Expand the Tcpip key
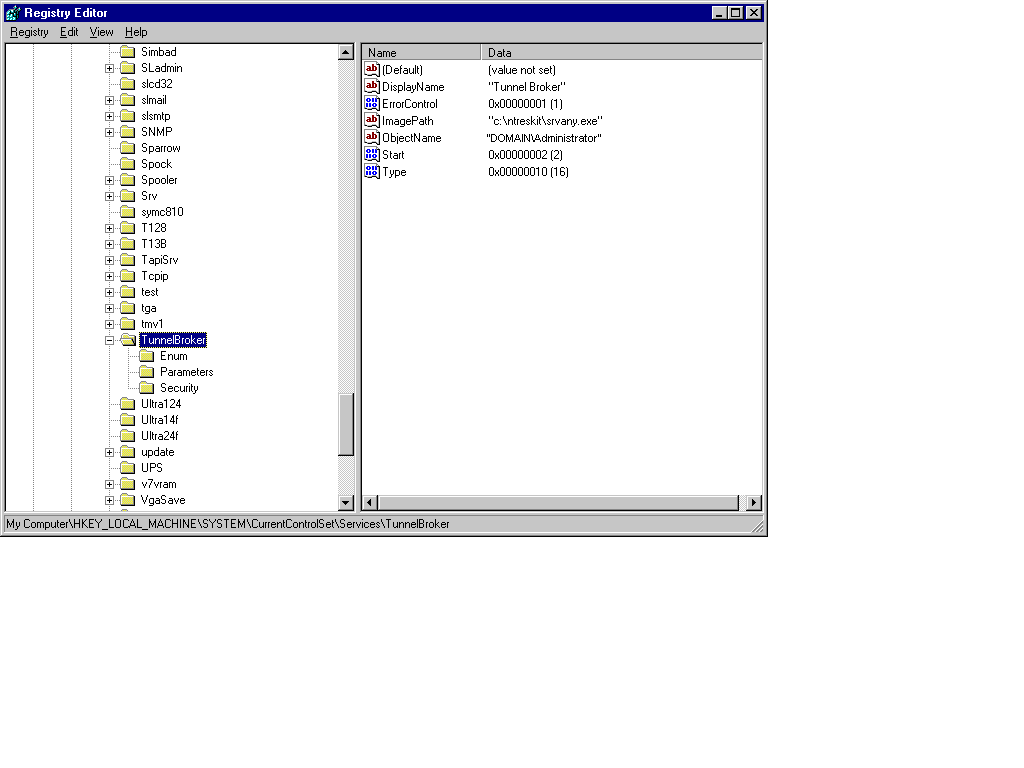 click(x=109, y=276)
